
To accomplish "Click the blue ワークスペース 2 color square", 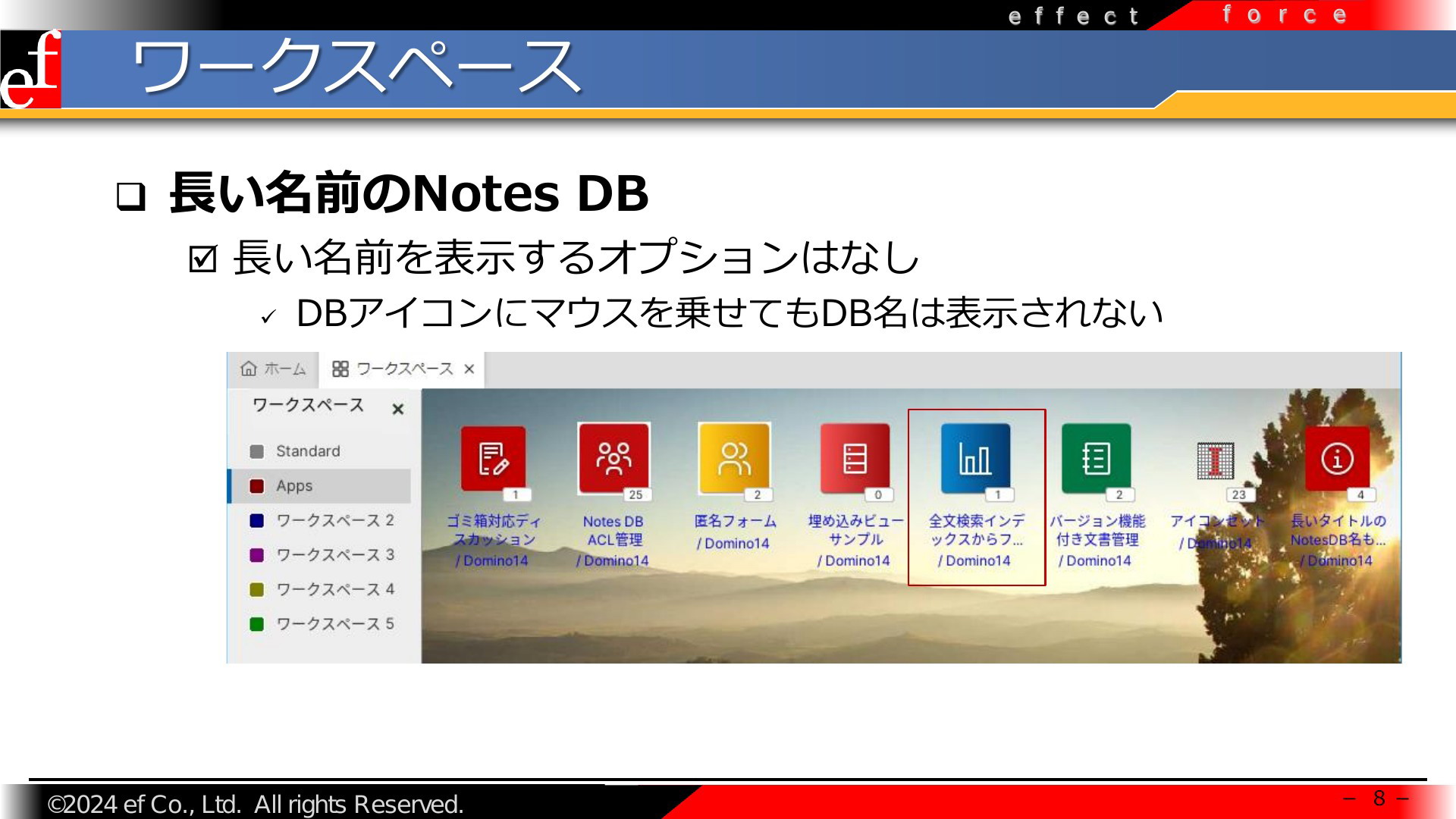I will (257, 521).
